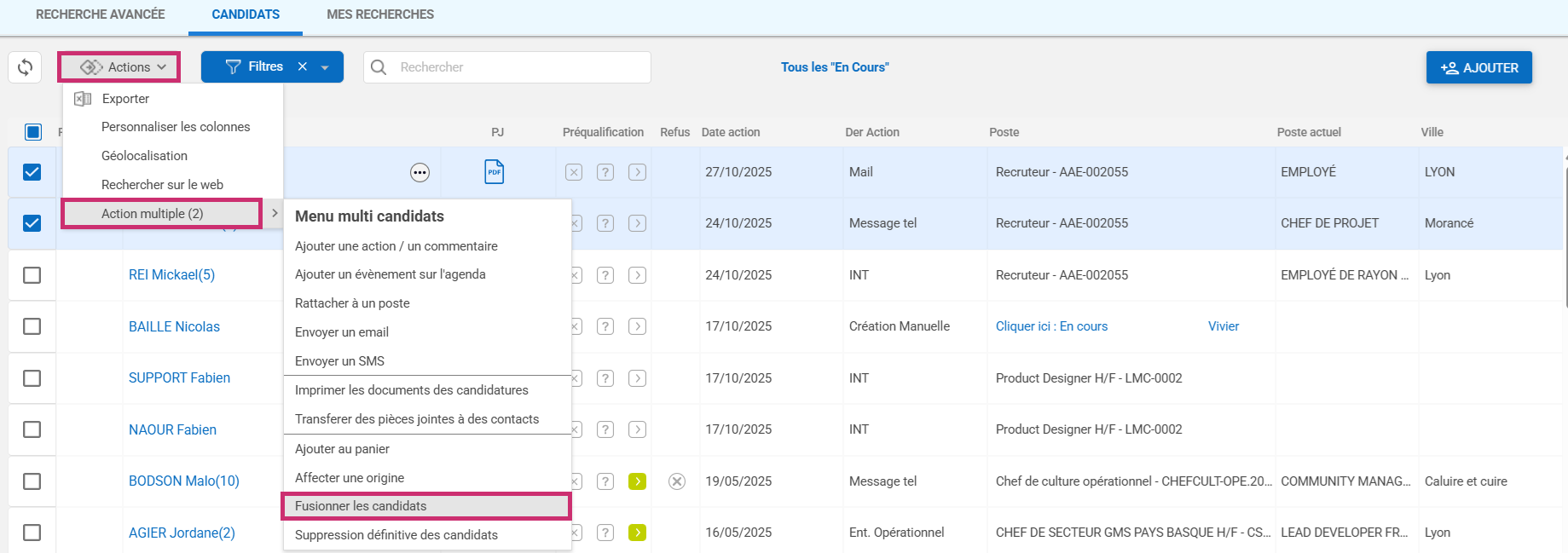The image size is (1568, 553).
Task: Click the green prequalification arrow for BODSON Malo
Action: [x=637, y=481]
